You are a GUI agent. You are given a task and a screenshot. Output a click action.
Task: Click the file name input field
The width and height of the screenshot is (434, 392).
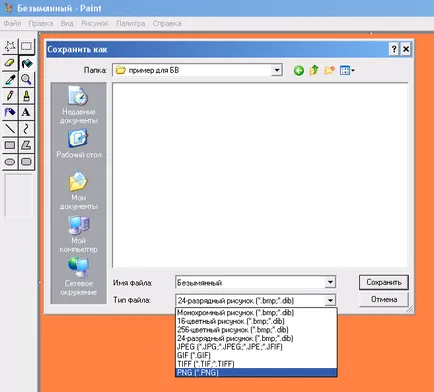[250, 283]
